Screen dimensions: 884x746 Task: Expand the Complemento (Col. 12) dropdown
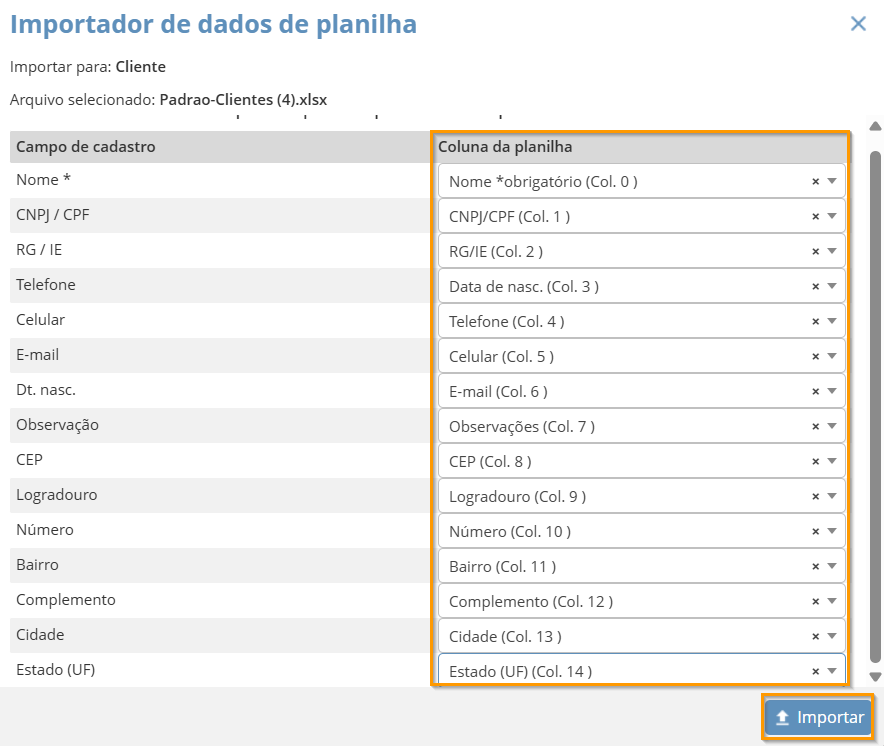pos(832,602)
